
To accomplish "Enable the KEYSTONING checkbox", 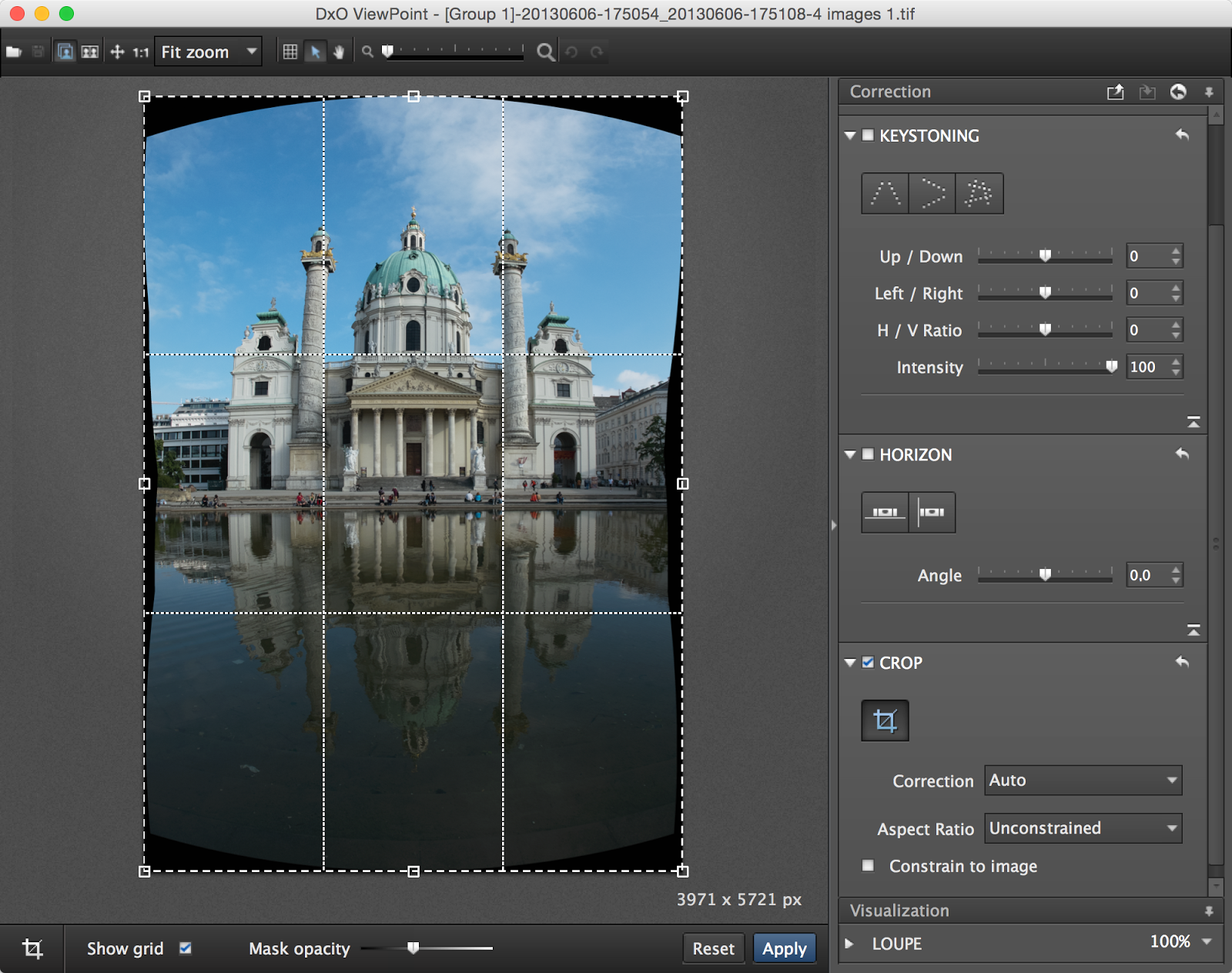I will pos(868,135).
